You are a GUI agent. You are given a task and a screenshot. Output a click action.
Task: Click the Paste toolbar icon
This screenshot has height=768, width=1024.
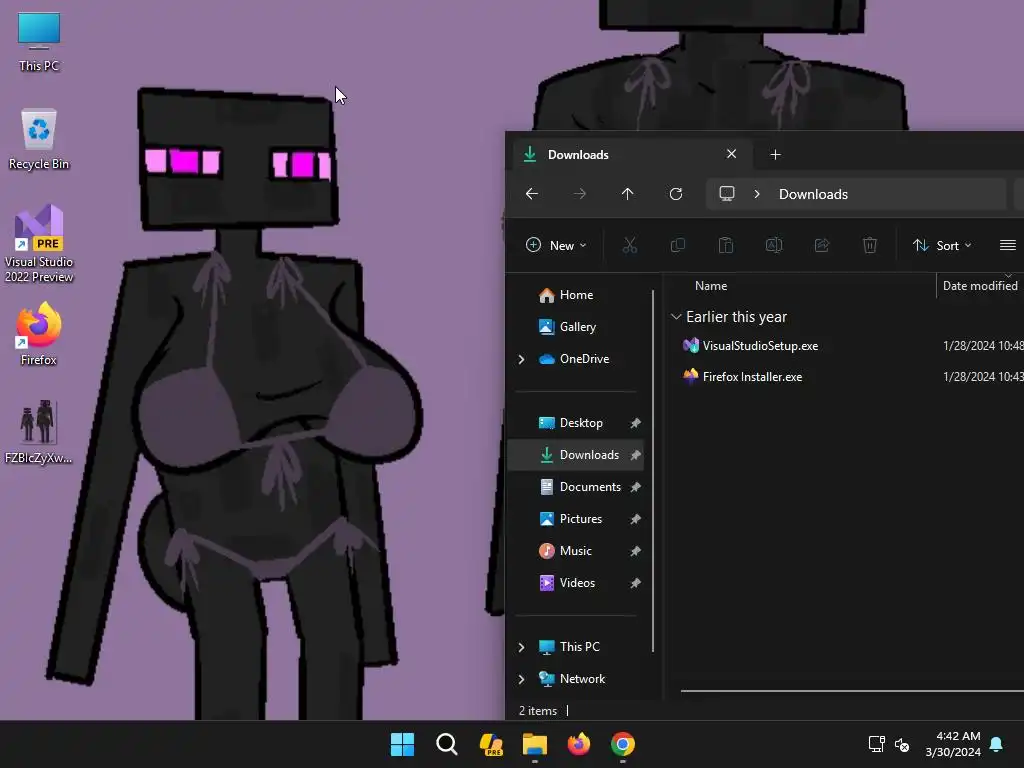(x=726, y=246)
